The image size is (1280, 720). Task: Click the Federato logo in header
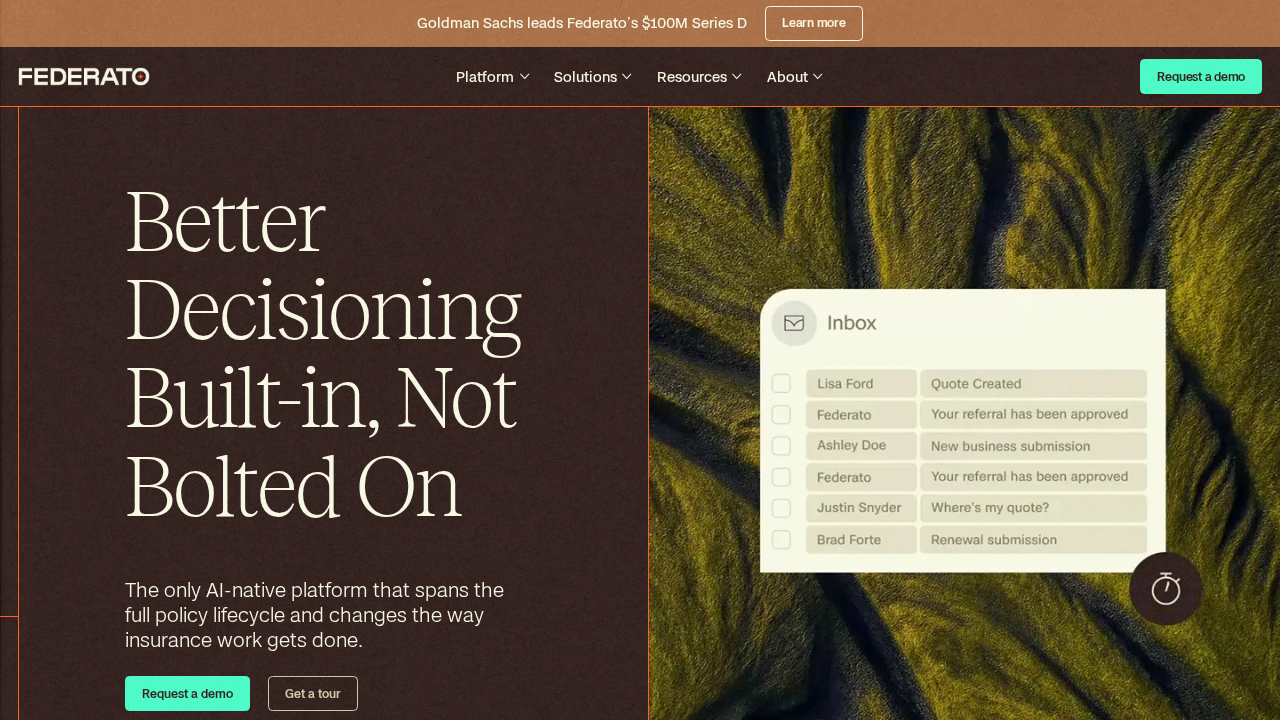click(x=84, y=77)
